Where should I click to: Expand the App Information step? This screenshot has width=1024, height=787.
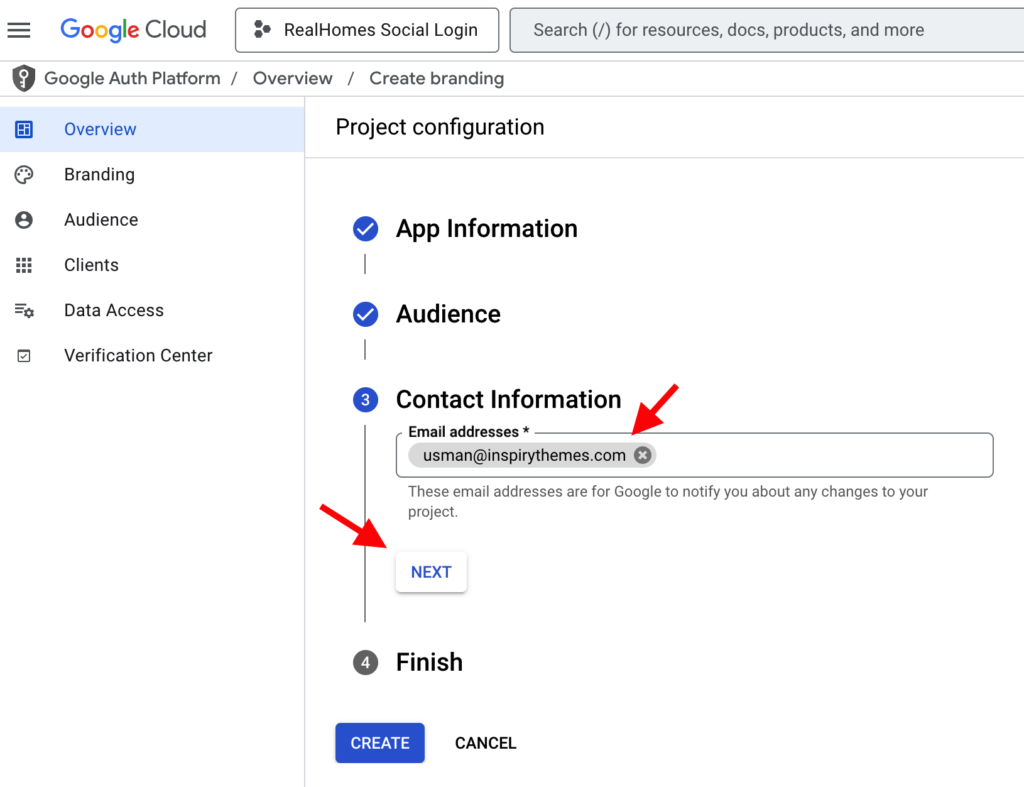point(487,229)
